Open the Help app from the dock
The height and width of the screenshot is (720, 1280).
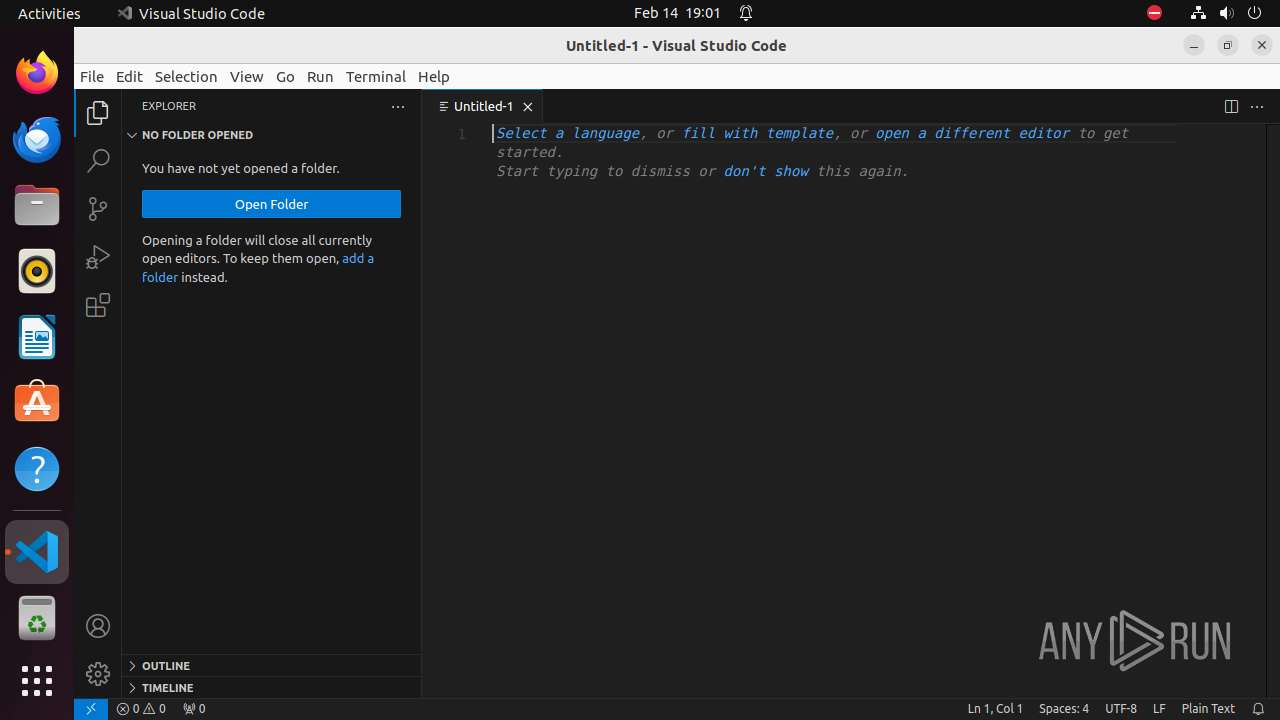37,469
